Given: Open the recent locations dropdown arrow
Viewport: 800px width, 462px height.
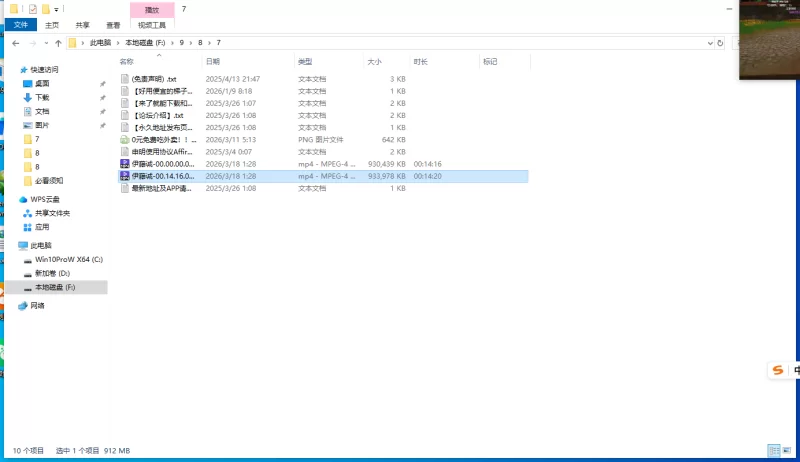Looking at the screenshot, I should pos(46,43).
